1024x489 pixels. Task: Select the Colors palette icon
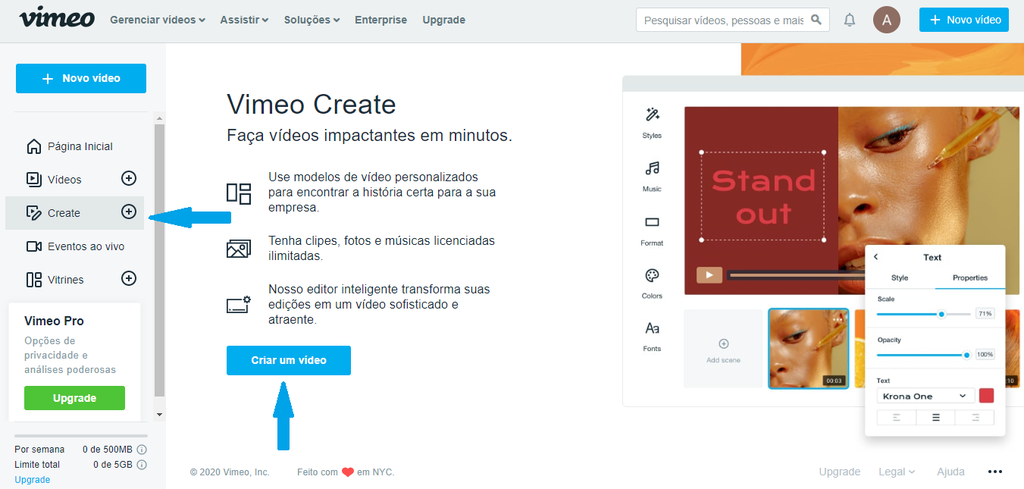[x=652, y=276]
